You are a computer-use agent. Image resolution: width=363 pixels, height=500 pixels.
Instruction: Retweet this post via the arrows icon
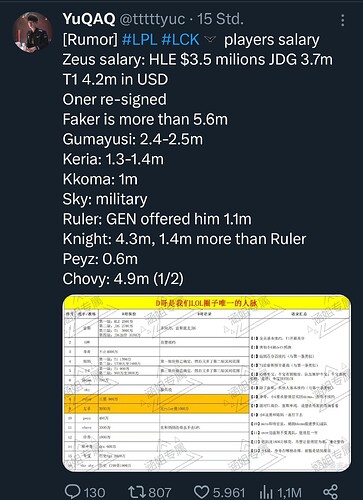137,492
